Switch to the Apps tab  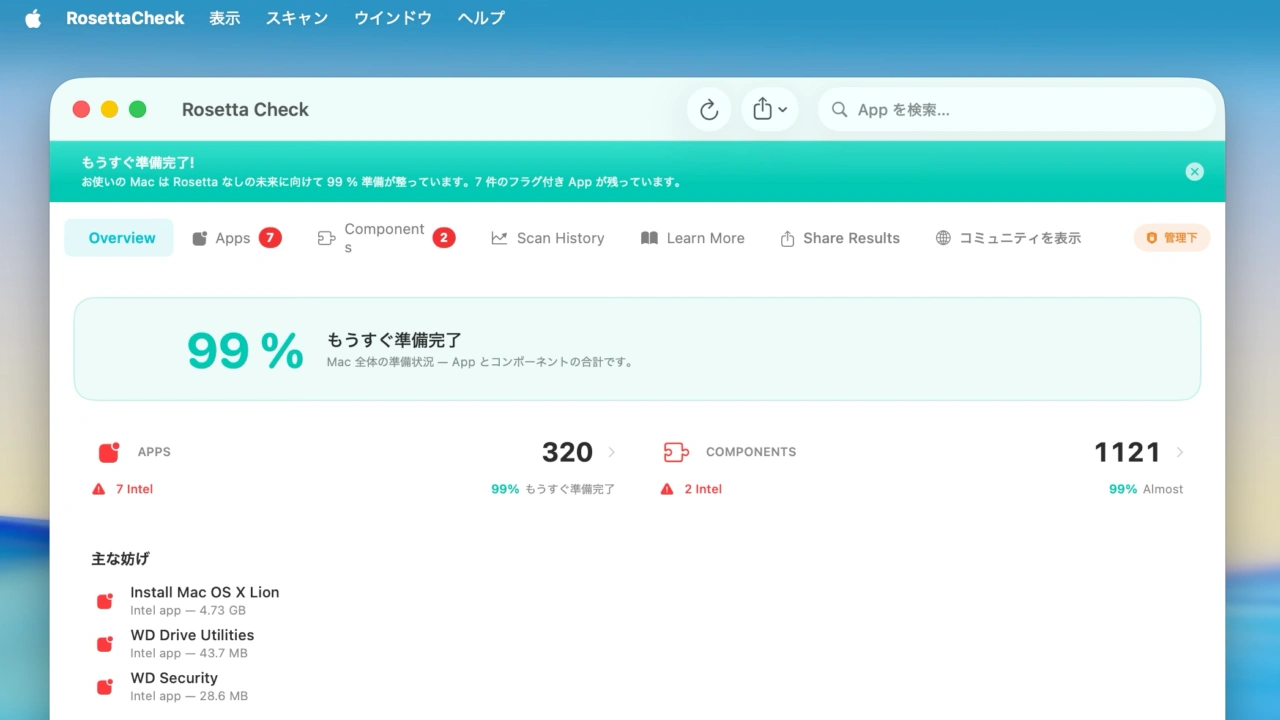(x=238, y=238)
